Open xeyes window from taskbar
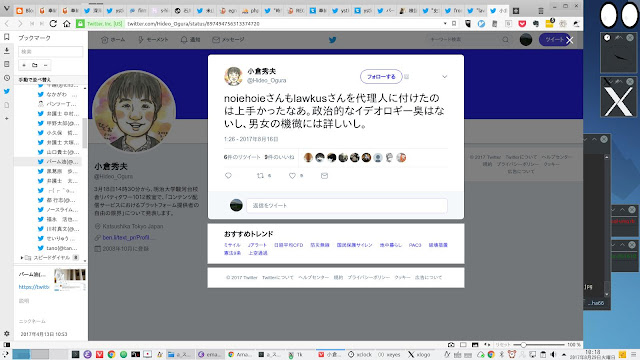This screenshot has width=640, height=360. pyautogui.click(x=389, y=355)
